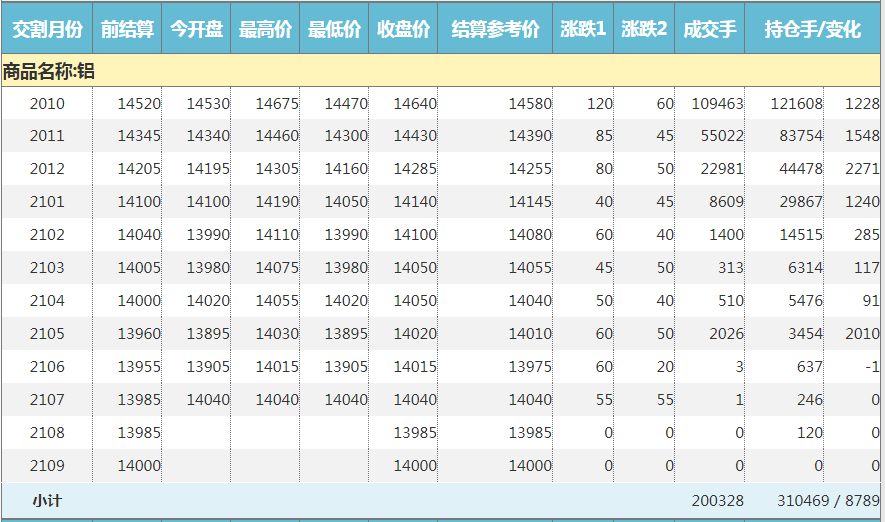Select the subtotal volume 200328

pyautogui.click(x=717, y=500)
